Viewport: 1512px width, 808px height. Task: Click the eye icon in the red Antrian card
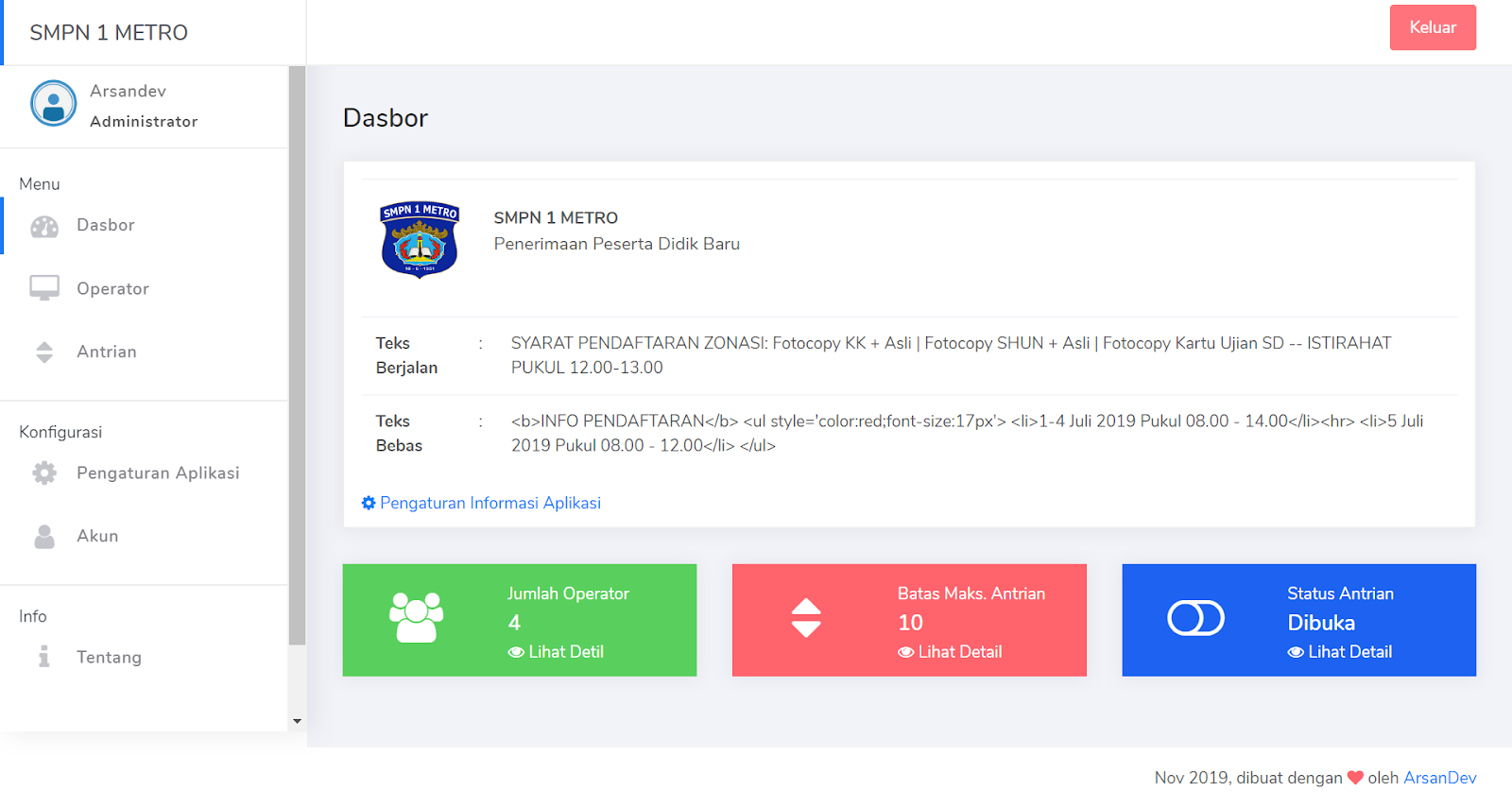(x=906, y=652)
